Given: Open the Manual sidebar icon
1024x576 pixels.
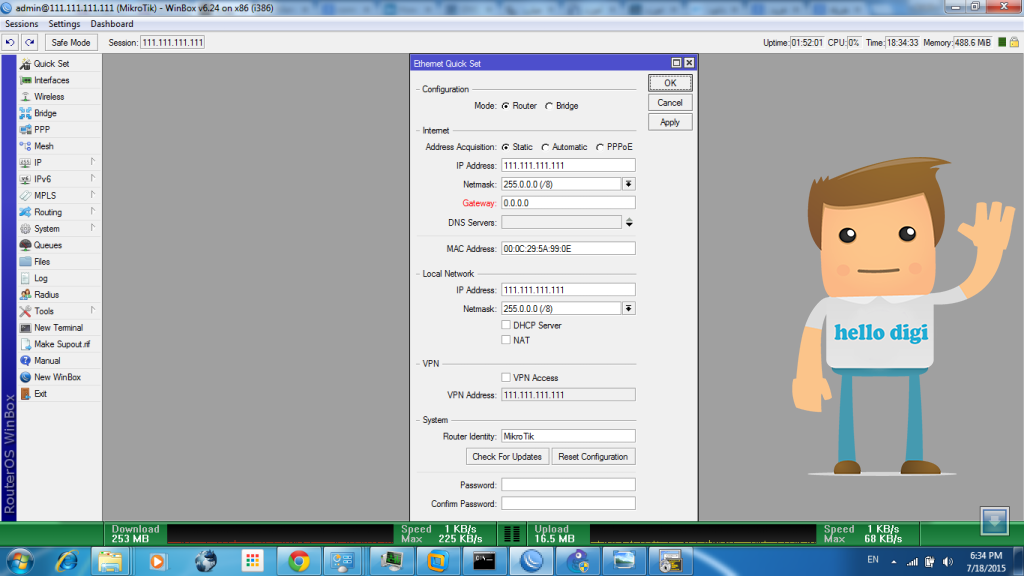Looking at the screenshot, I should pos(25,361).
